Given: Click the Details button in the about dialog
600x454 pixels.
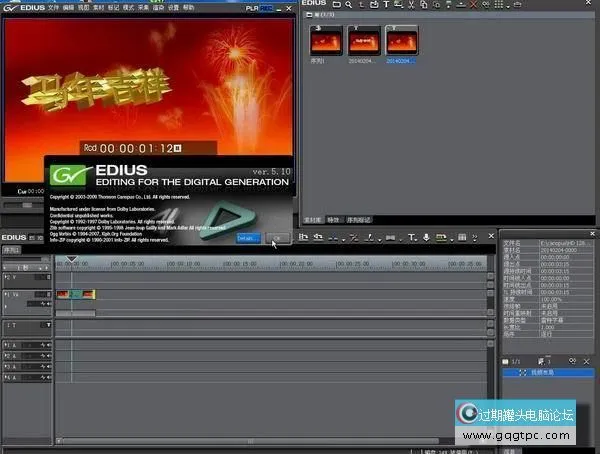Looking at the screenshot, I should coord(248,238).
